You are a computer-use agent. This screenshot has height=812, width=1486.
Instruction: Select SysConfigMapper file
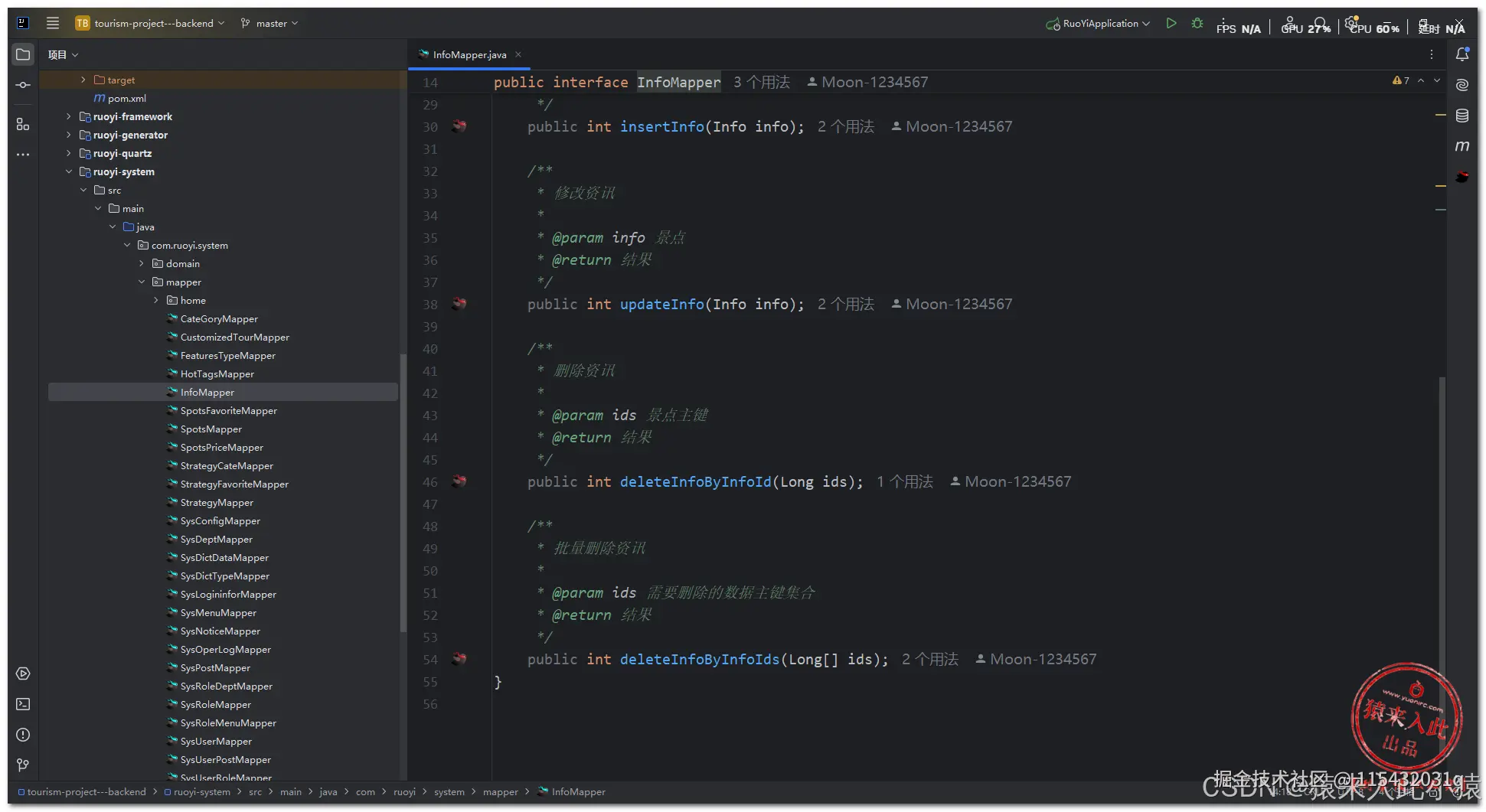click(220, 520)
